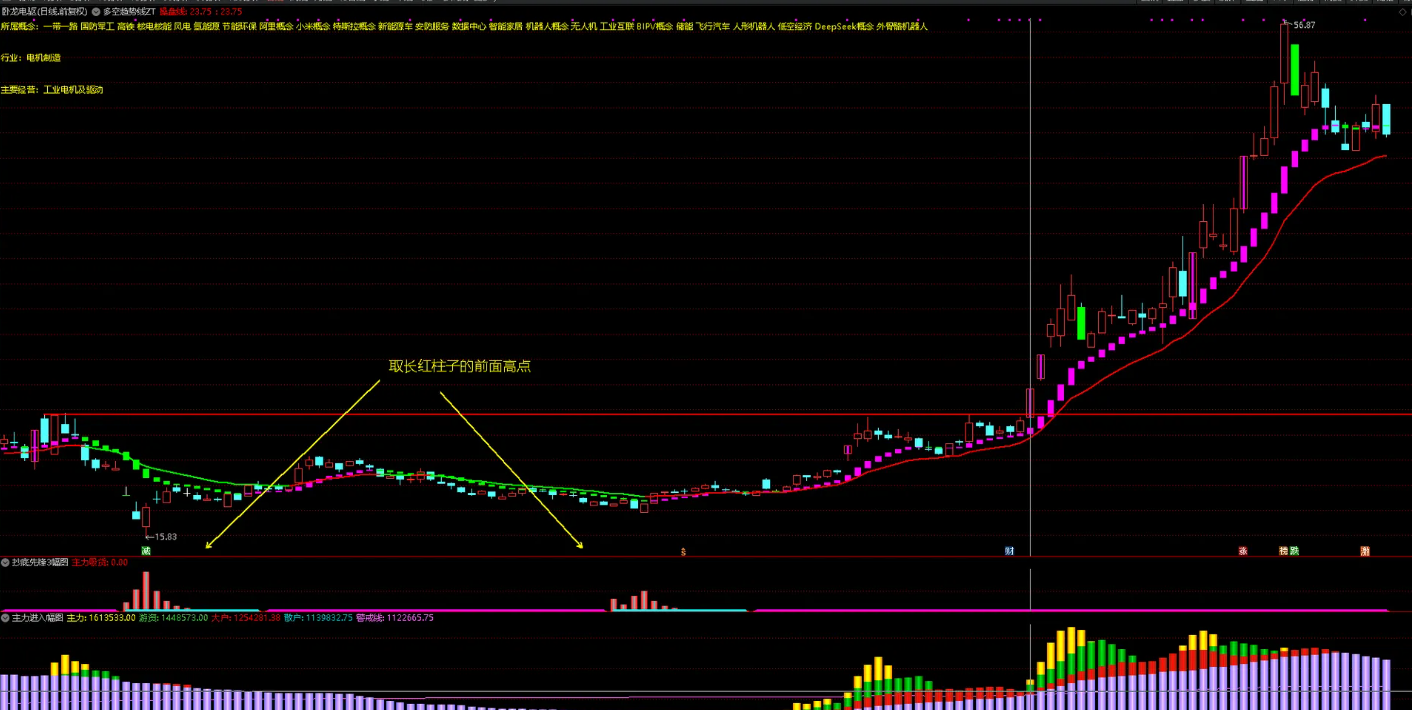Select the 取长红柱子的前面高点 text annotation
Viewport: 1412px width, 710px height.
click(460, 367)
